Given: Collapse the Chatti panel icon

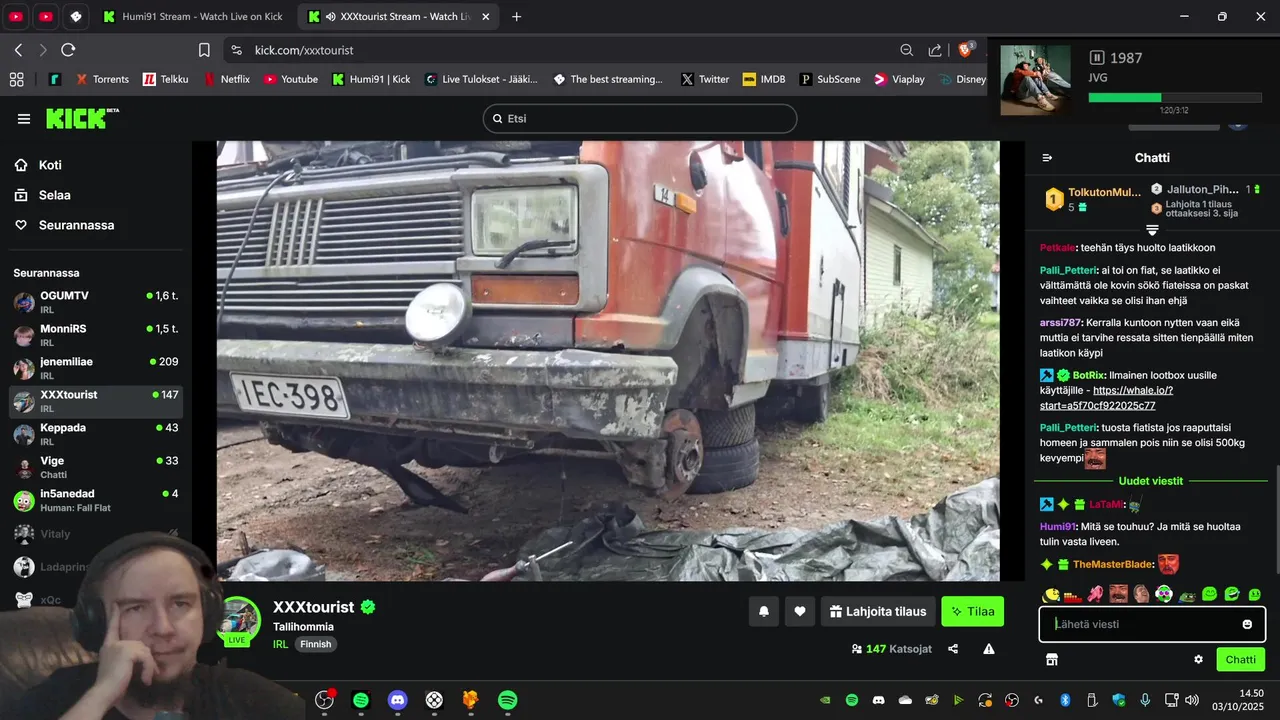Looking at the screenshot, I should tap(1047, 158).
